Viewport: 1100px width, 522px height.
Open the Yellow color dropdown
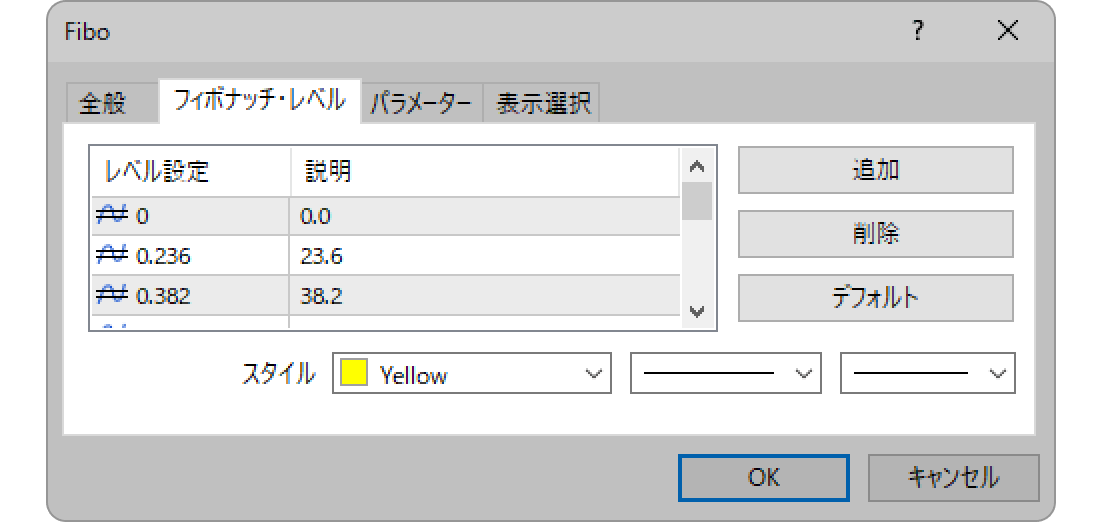pos(471,373)
